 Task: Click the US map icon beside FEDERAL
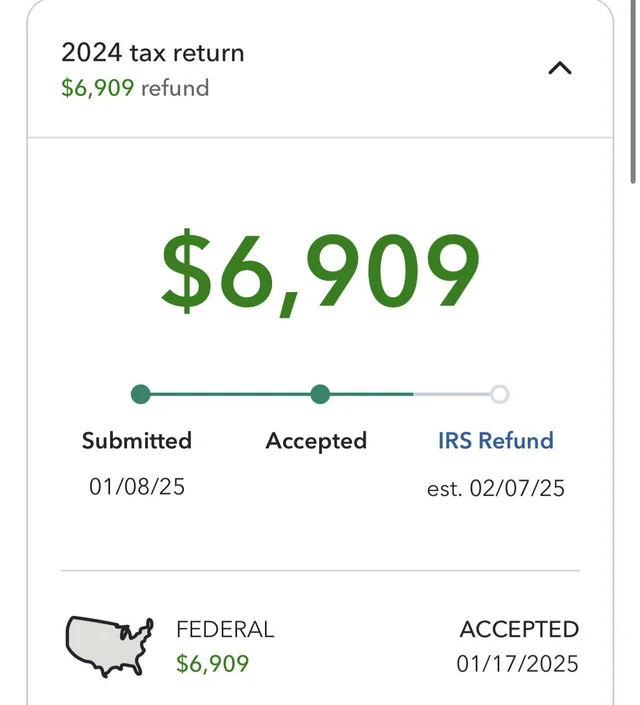coord(109,645)
